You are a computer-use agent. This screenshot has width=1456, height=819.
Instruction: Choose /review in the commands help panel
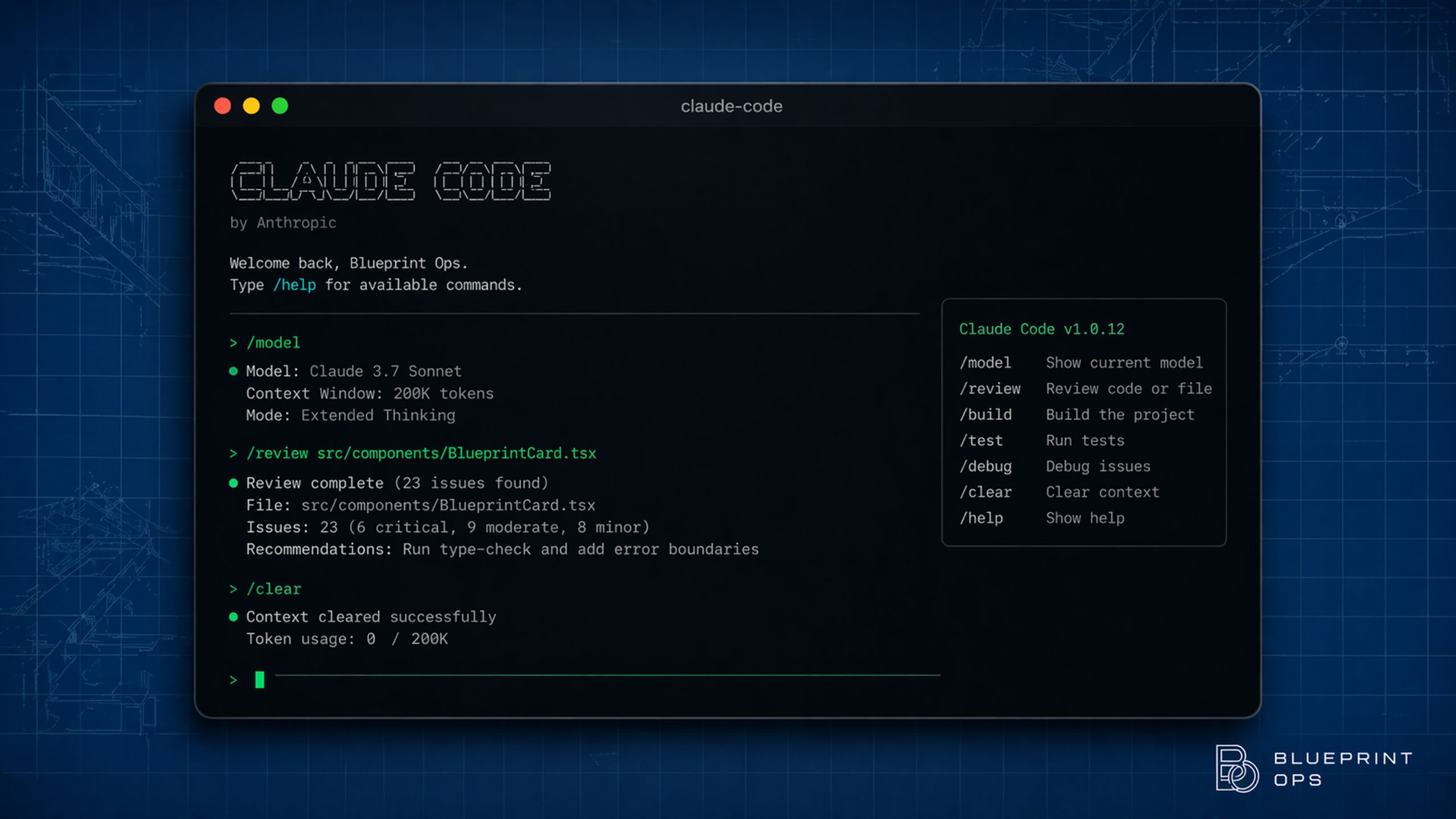990,389
